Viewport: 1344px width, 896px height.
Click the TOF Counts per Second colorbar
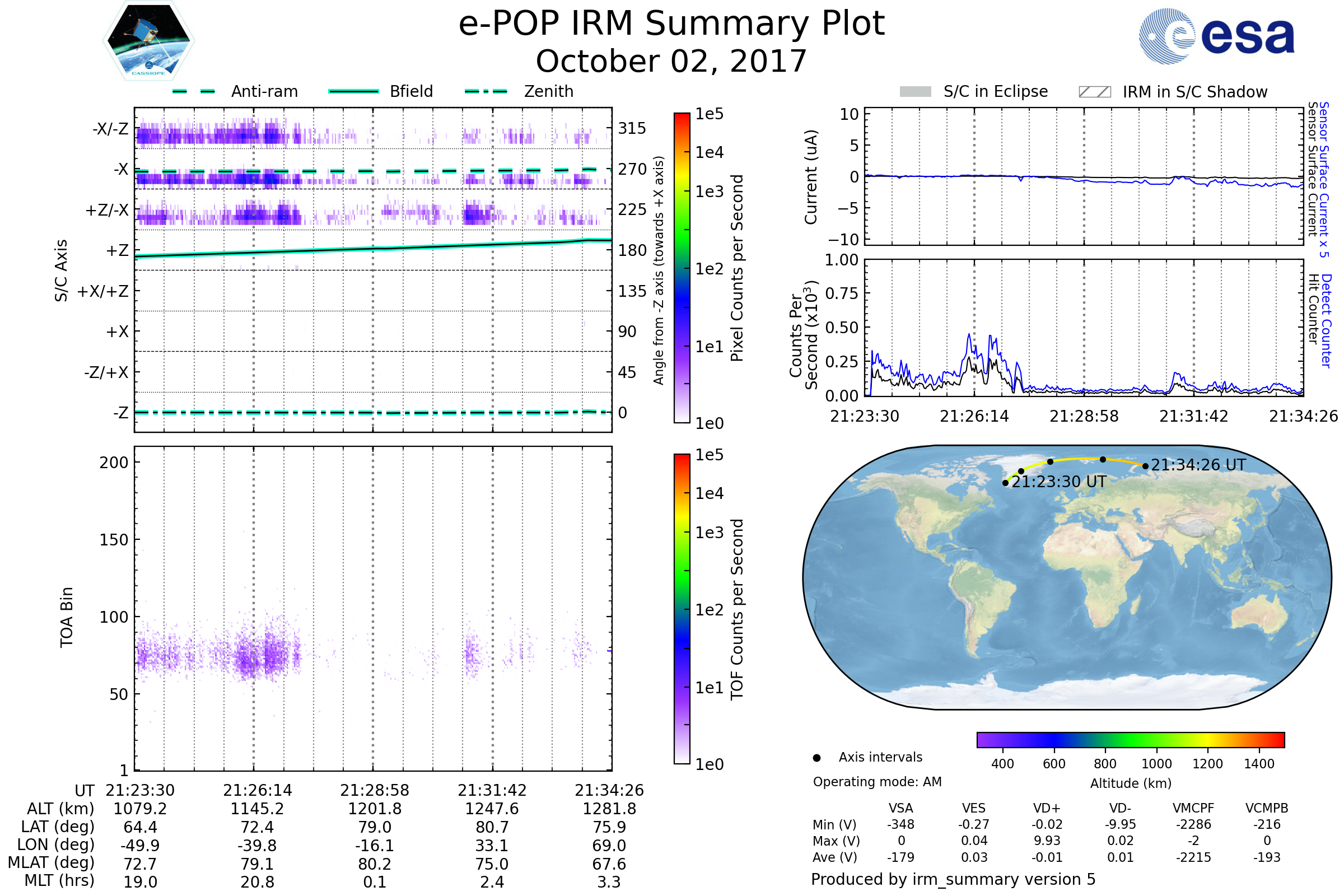point(682,609)
